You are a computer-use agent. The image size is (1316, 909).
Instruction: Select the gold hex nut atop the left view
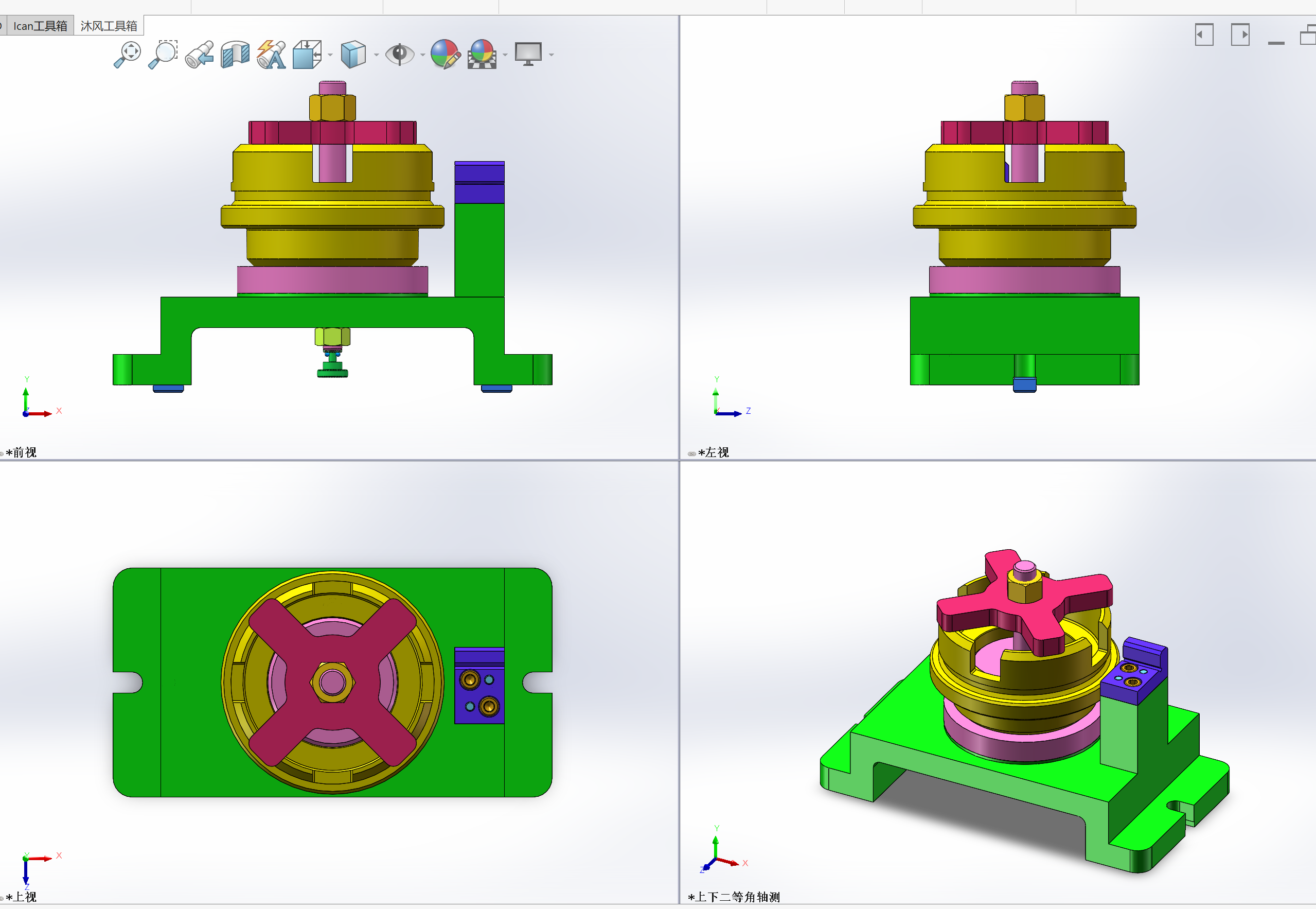coord(1025,108)
